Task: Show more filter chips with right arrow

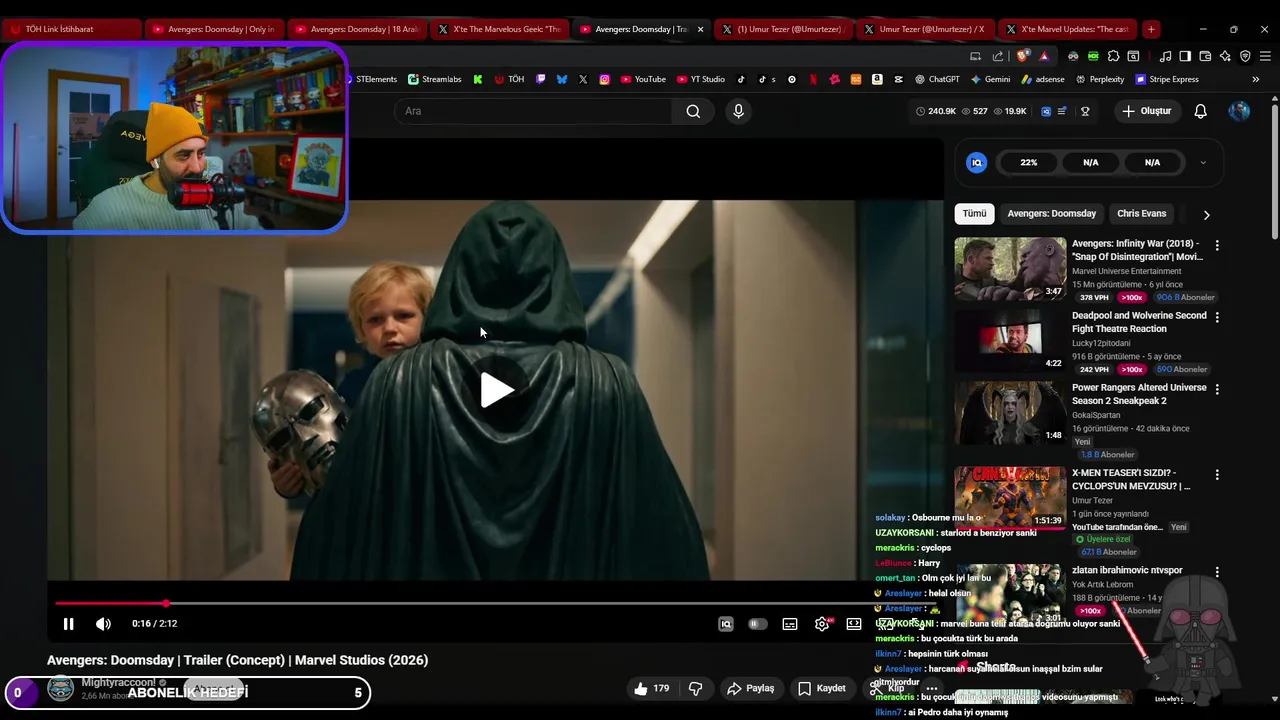Action: (x=1206, y=214)
